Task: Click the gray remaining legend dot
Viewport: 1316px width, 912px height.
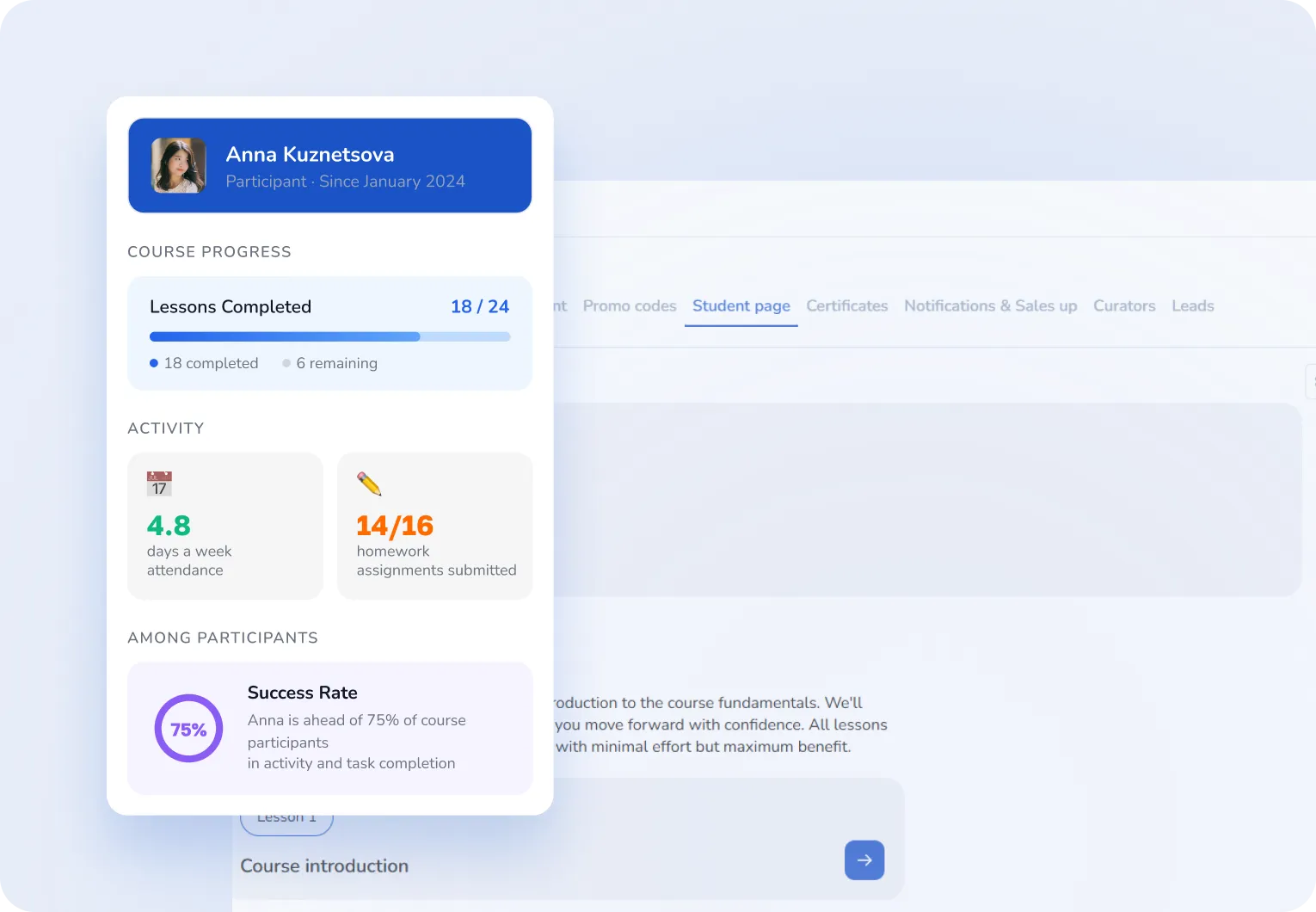Action: coord(286,363)
